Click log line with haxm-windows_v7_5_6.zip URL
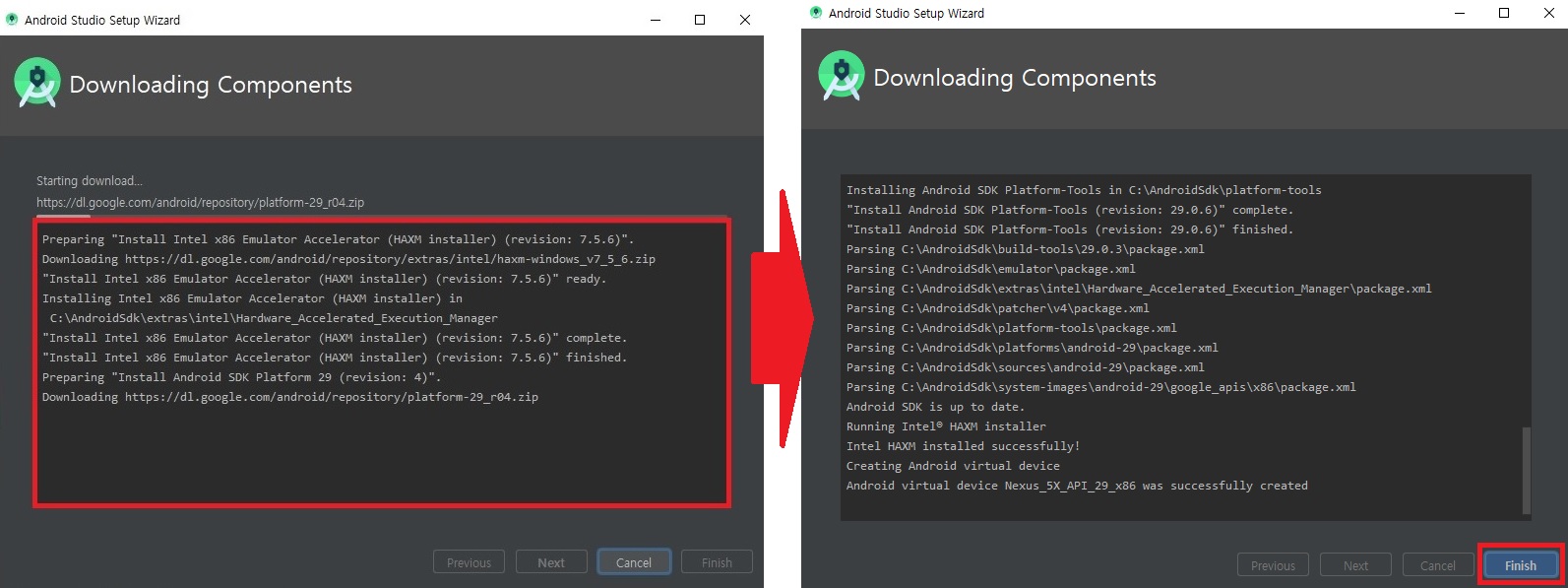This screenshot has width=1568, height=588. click(348, 259)
